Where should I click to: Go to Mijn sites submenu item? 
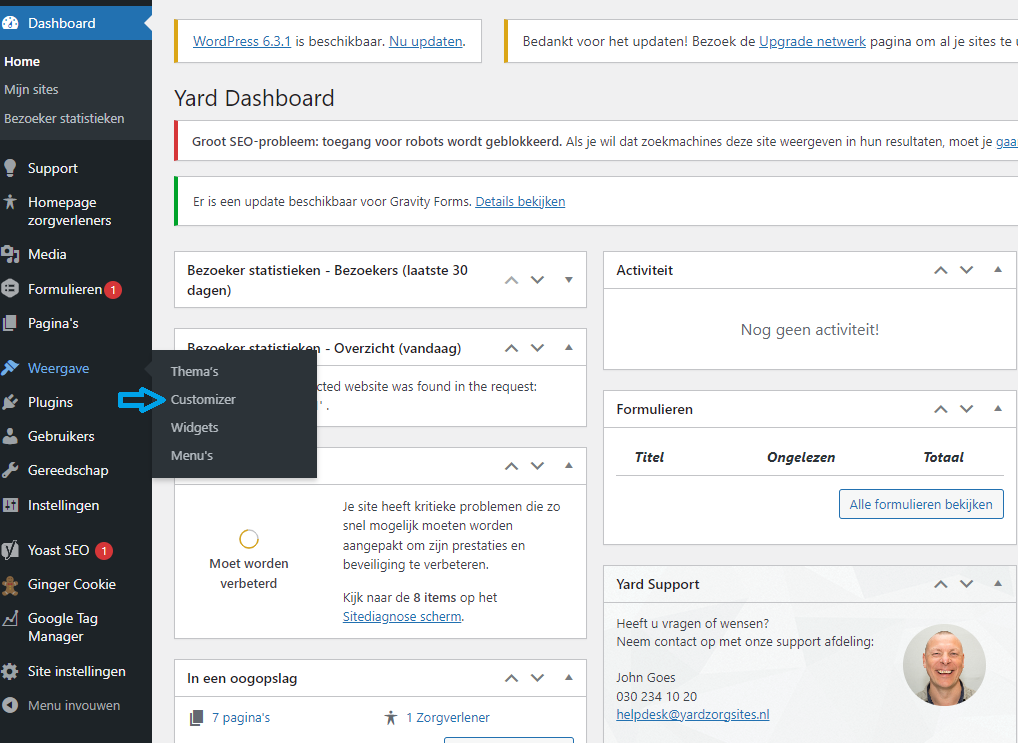(x=31, y=90)
